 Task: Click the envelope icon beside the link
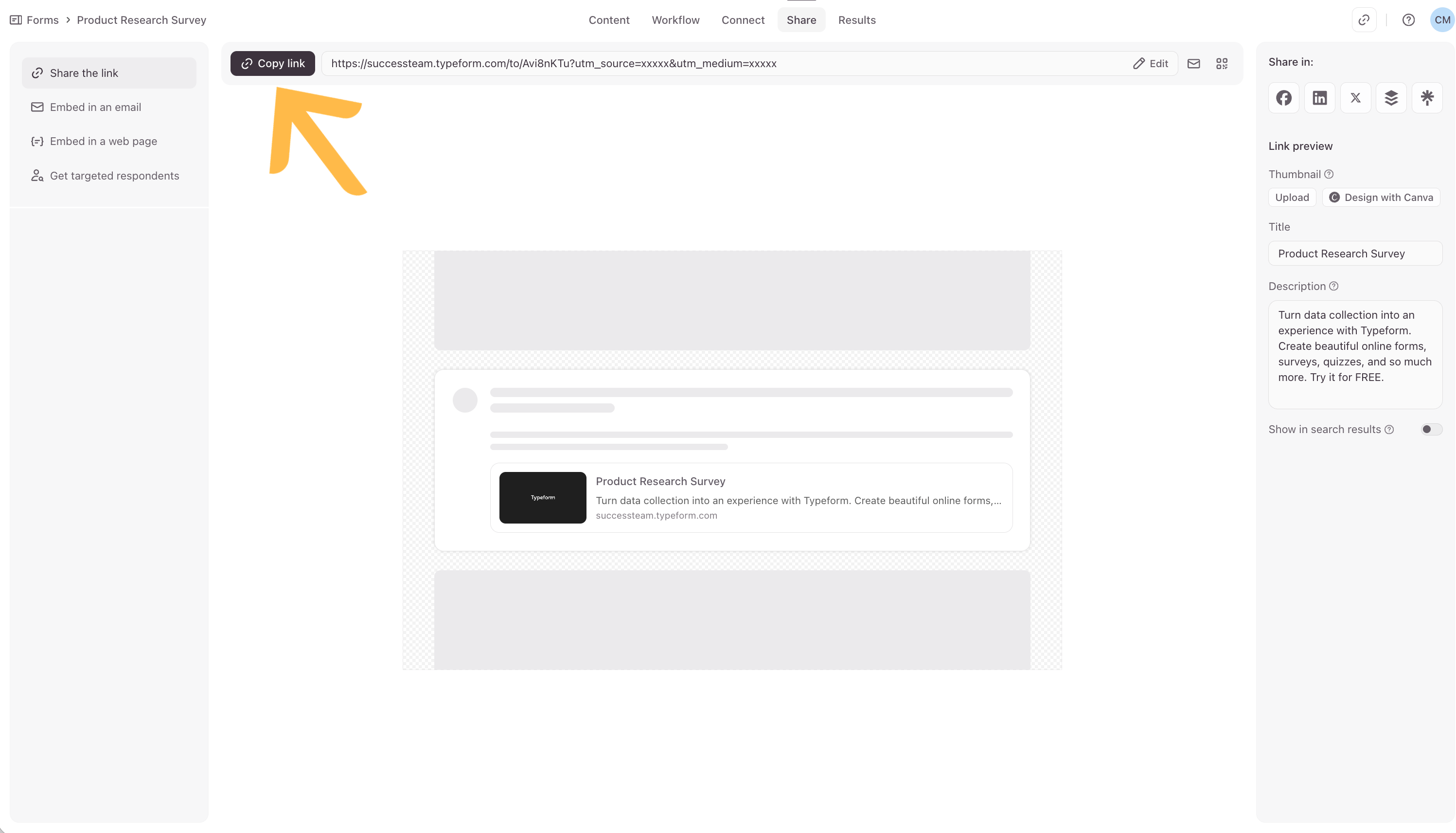(x=1193, y=64)
